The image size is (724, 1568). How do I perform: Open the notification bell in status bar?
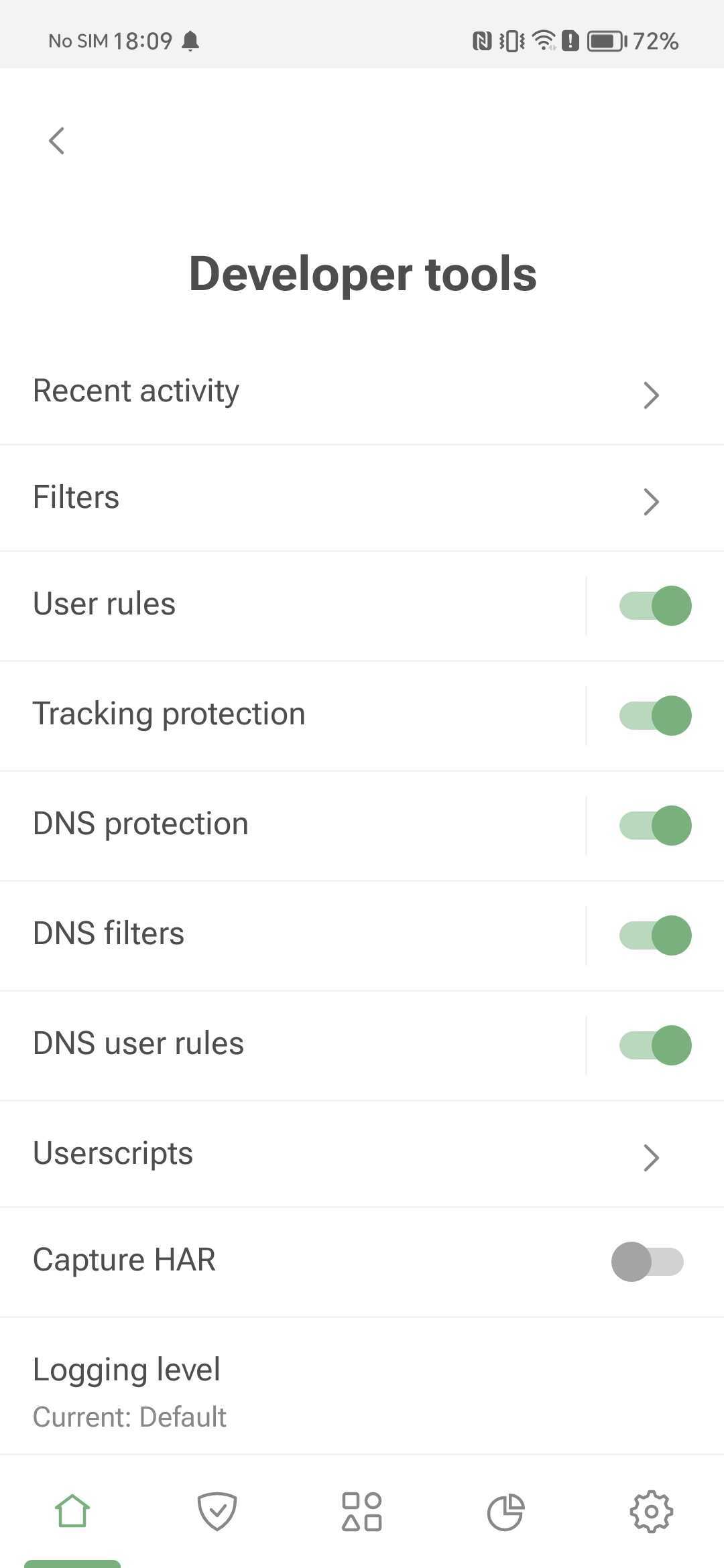click(x=190, y=41)
